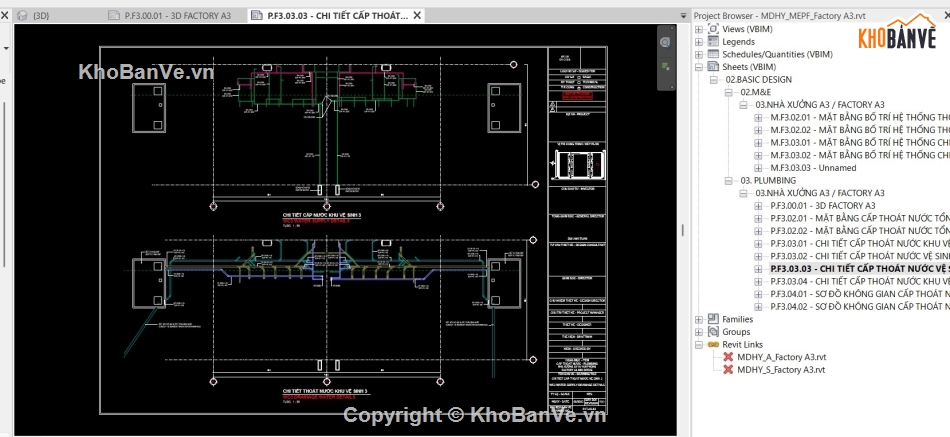Close the P.F3.03.03 view tab

coord(417,16)
